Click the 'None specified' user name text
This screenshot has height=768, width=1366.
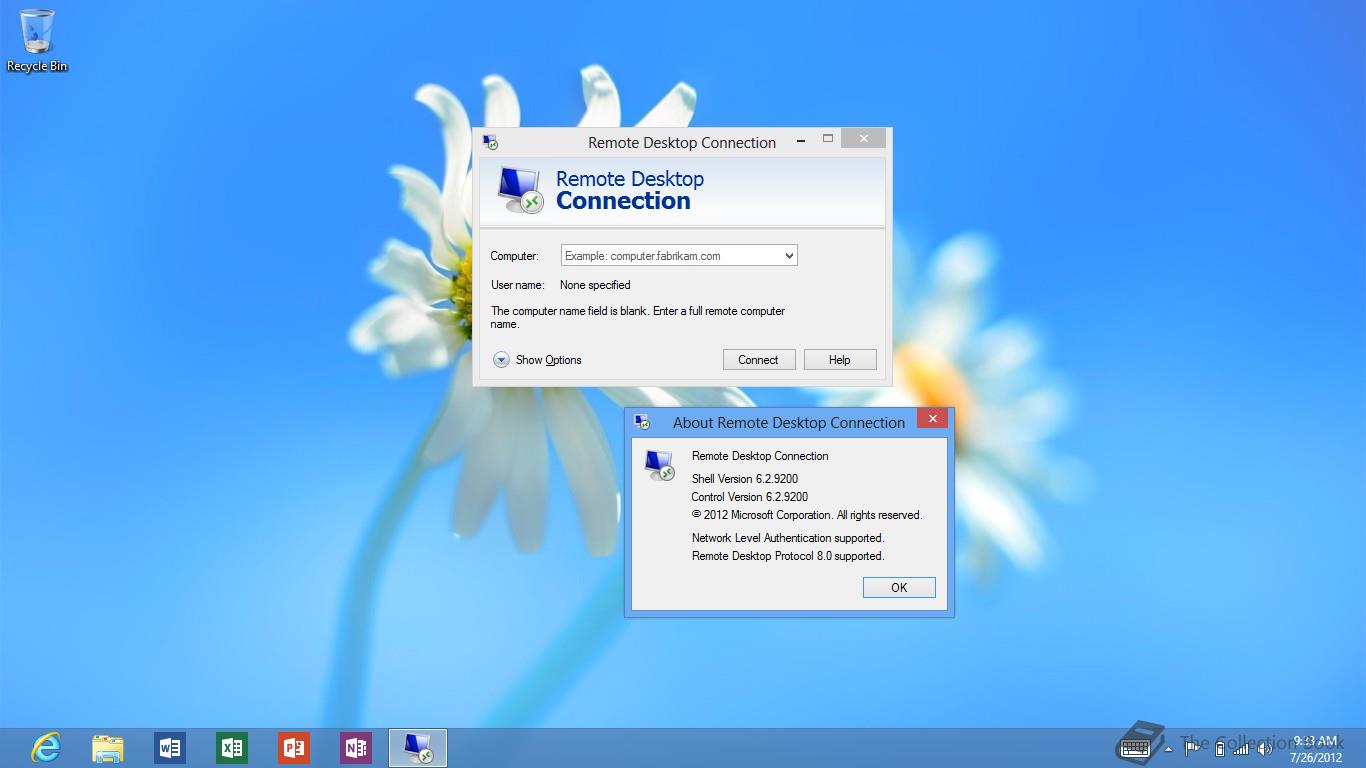[x=595, y=285]
